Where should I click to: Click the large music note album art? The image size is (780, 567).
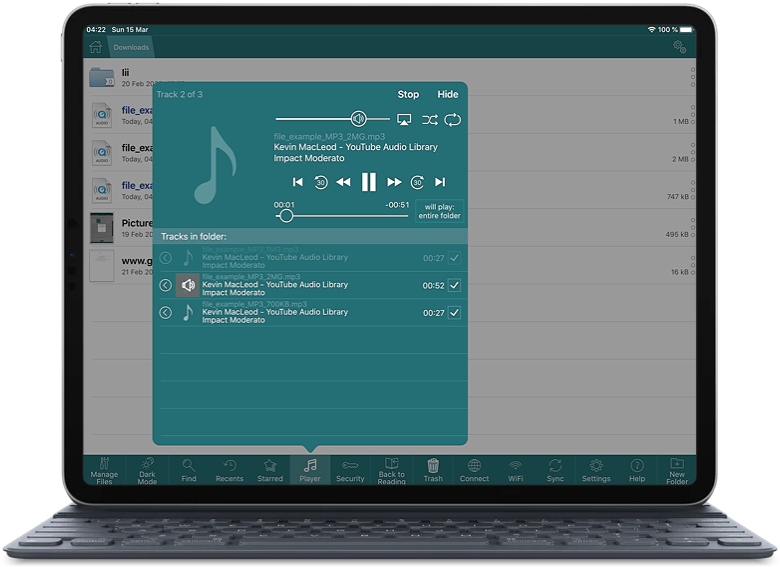[215, 165]
